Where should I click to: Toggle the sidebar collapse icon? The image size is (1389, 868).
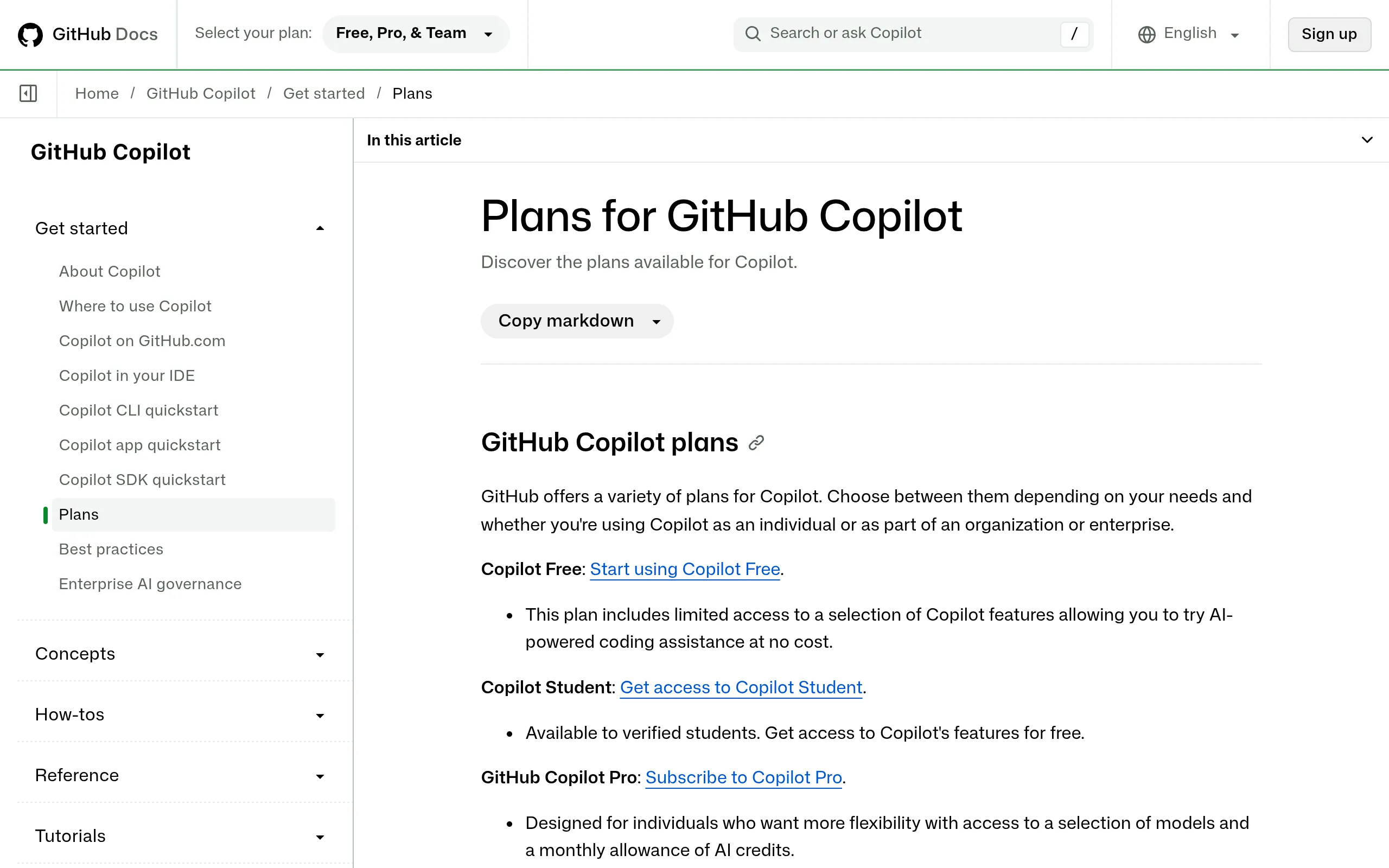click(28, 93)
